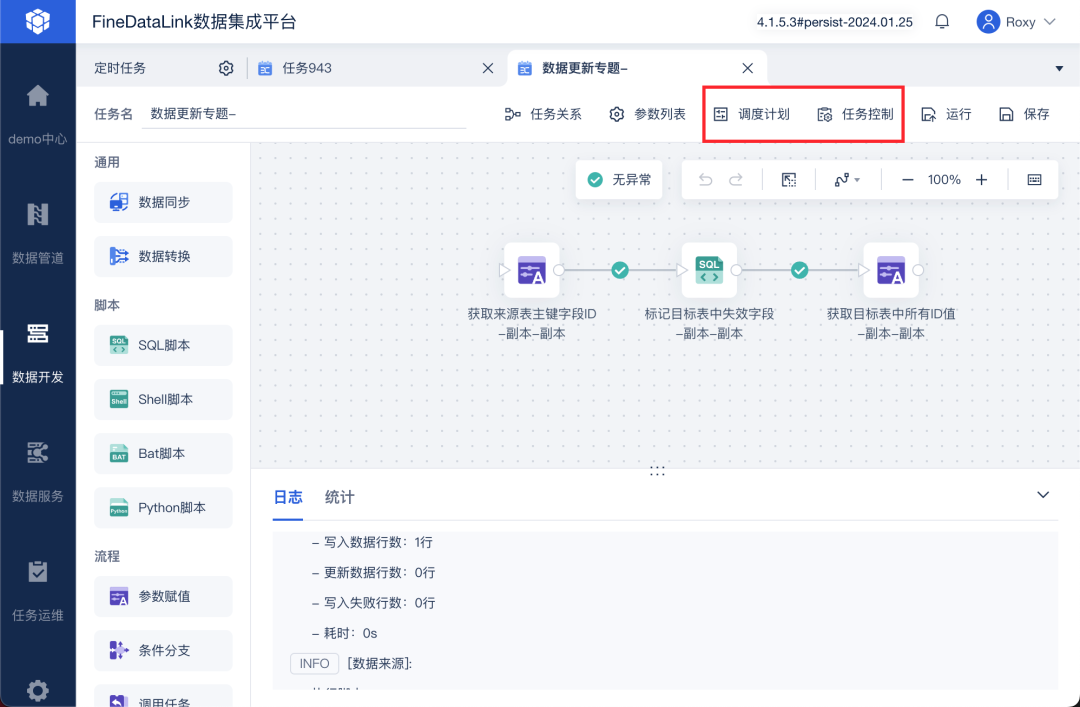The image size is (1080, 707).
Task: Add 条件分支 node from palette
Action: click(163, 650)
